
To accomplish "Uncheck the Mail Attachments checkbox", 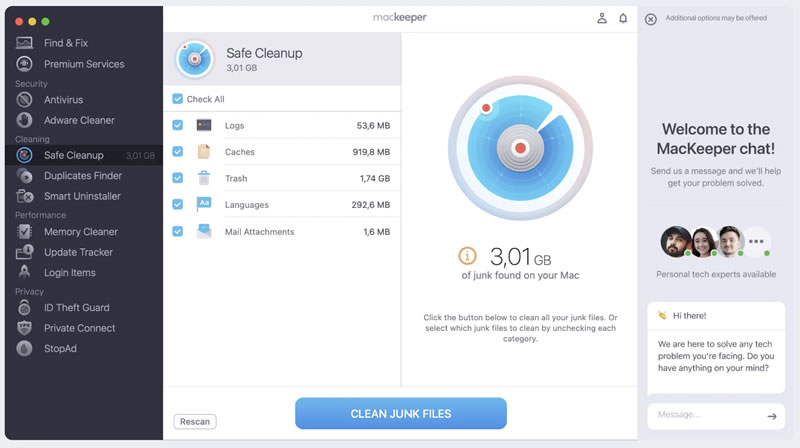I will (178, 231).
